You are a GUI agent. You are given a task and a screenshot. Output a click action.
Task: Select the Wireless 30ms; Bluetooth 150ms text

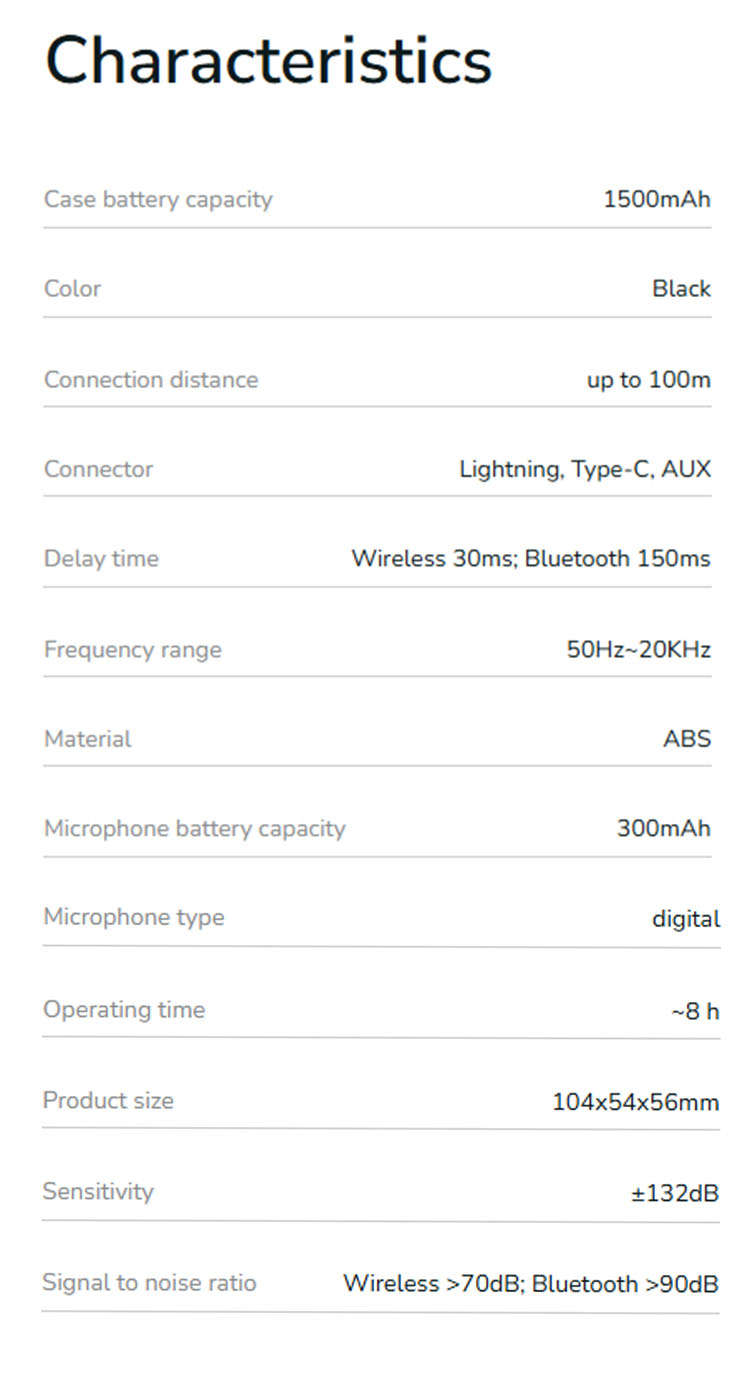pos(530,558)
